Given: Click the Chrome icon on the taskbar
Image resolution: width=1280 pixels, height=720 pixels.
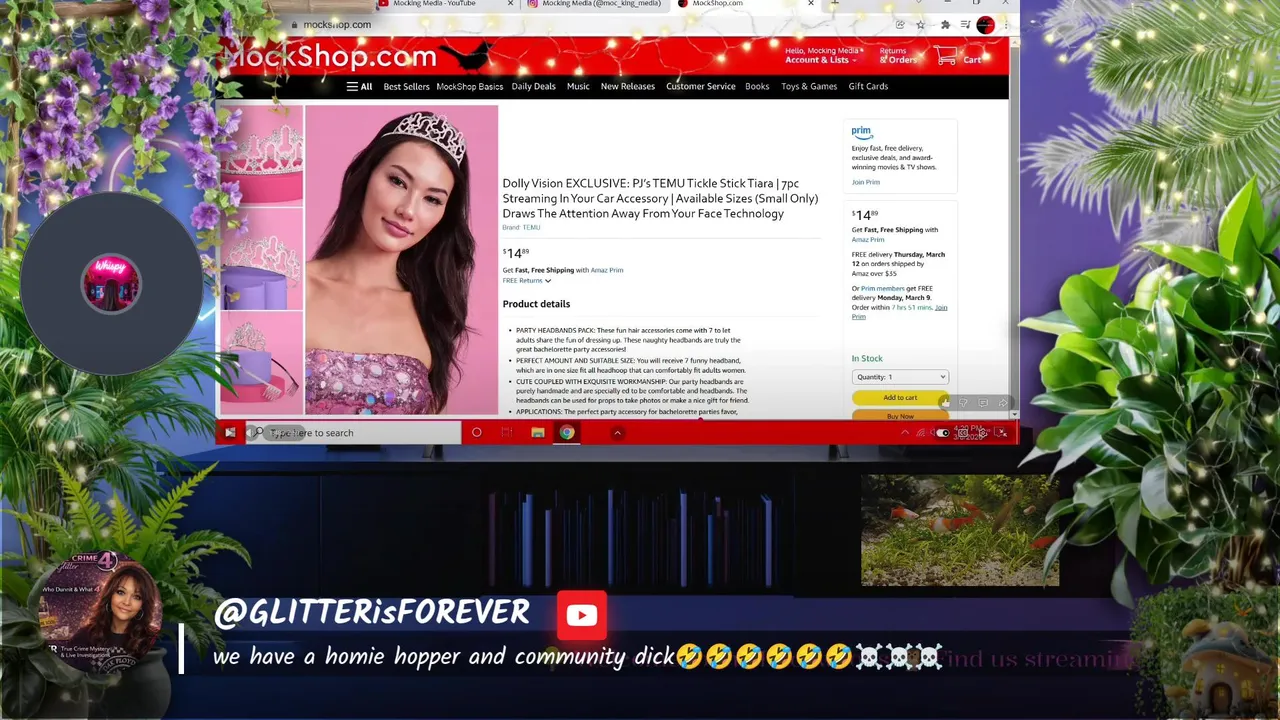Looking at the screenshot, I should [x=567, y=433].
